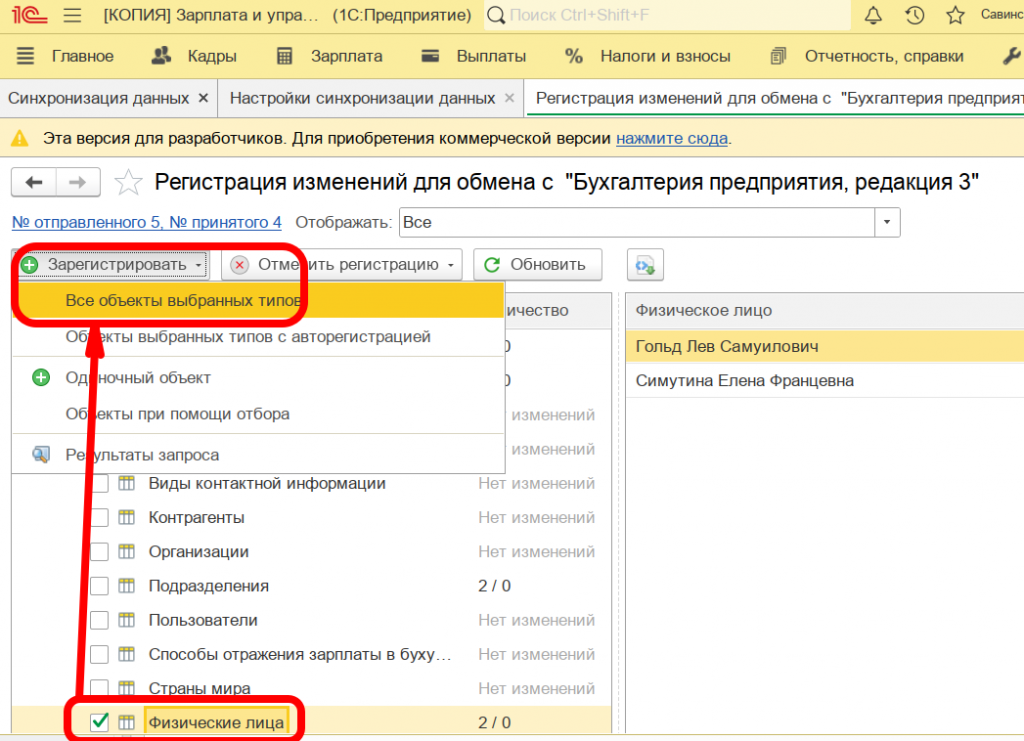
Task: Click the Физическое лицо column header
Action: (x=825, y=311)
